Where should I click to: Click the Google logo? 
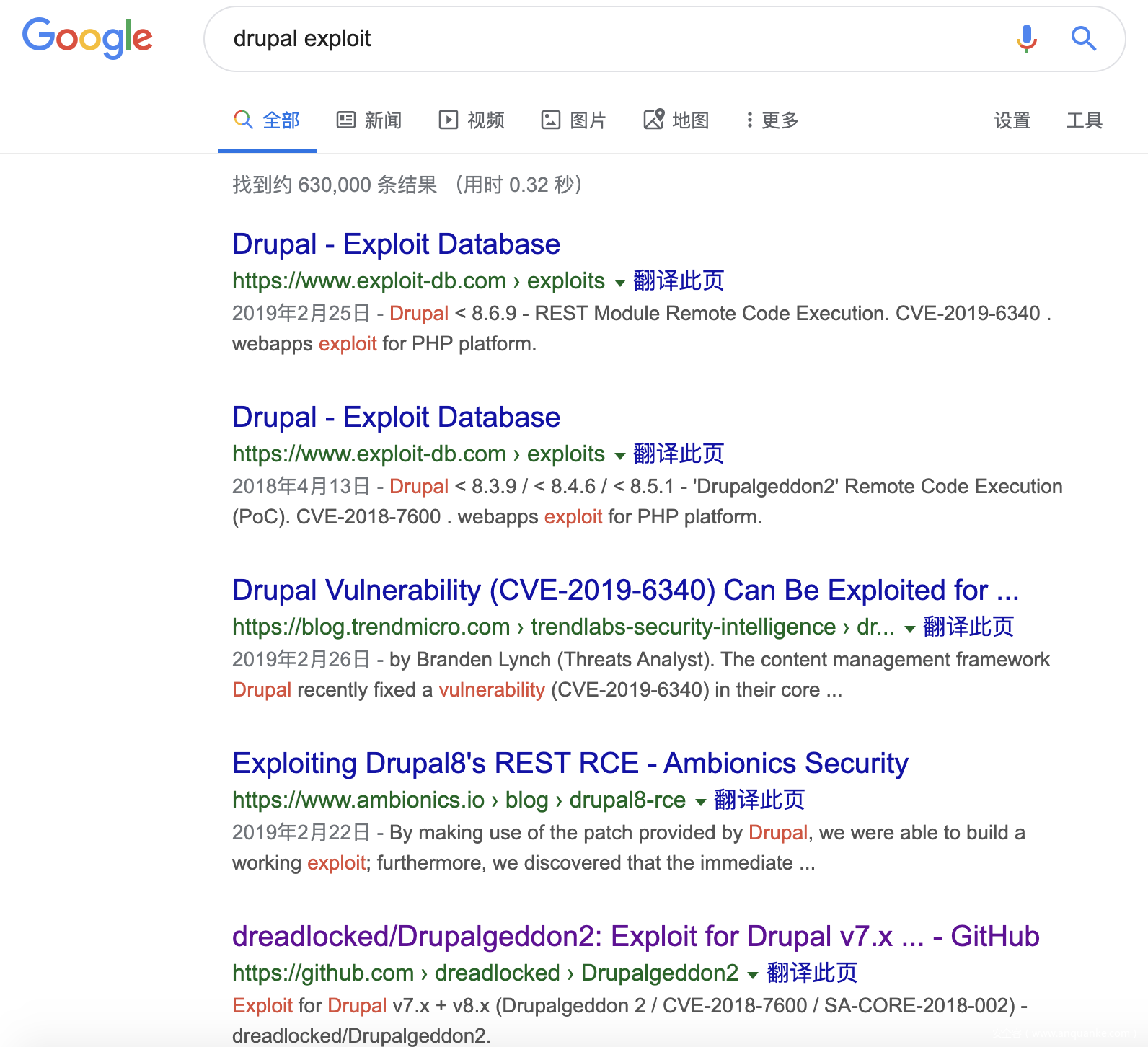tap(87, 37)
